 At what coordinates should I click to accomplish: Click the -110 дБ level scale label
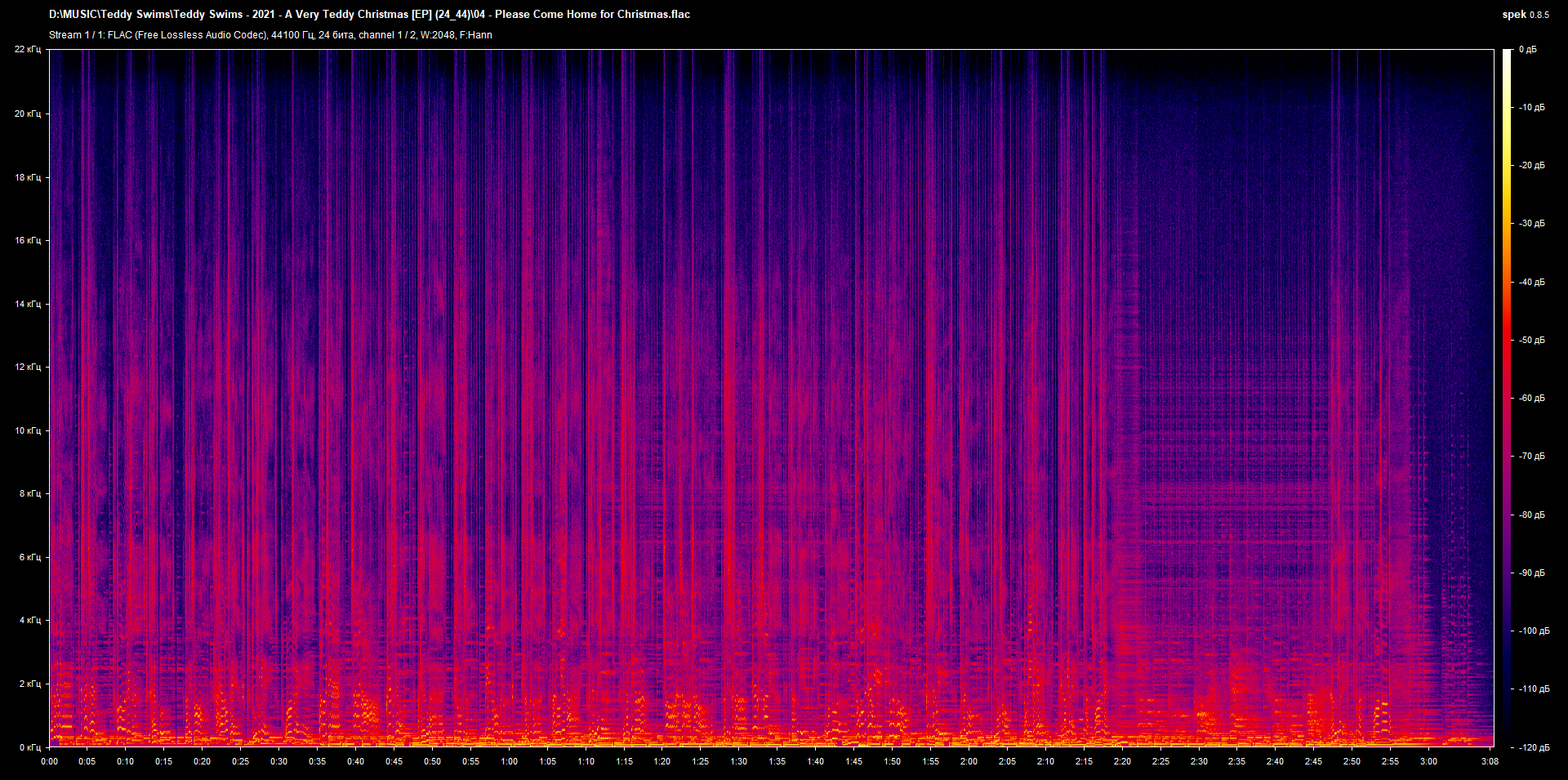pyautogui.click(x=1534, y=689)
